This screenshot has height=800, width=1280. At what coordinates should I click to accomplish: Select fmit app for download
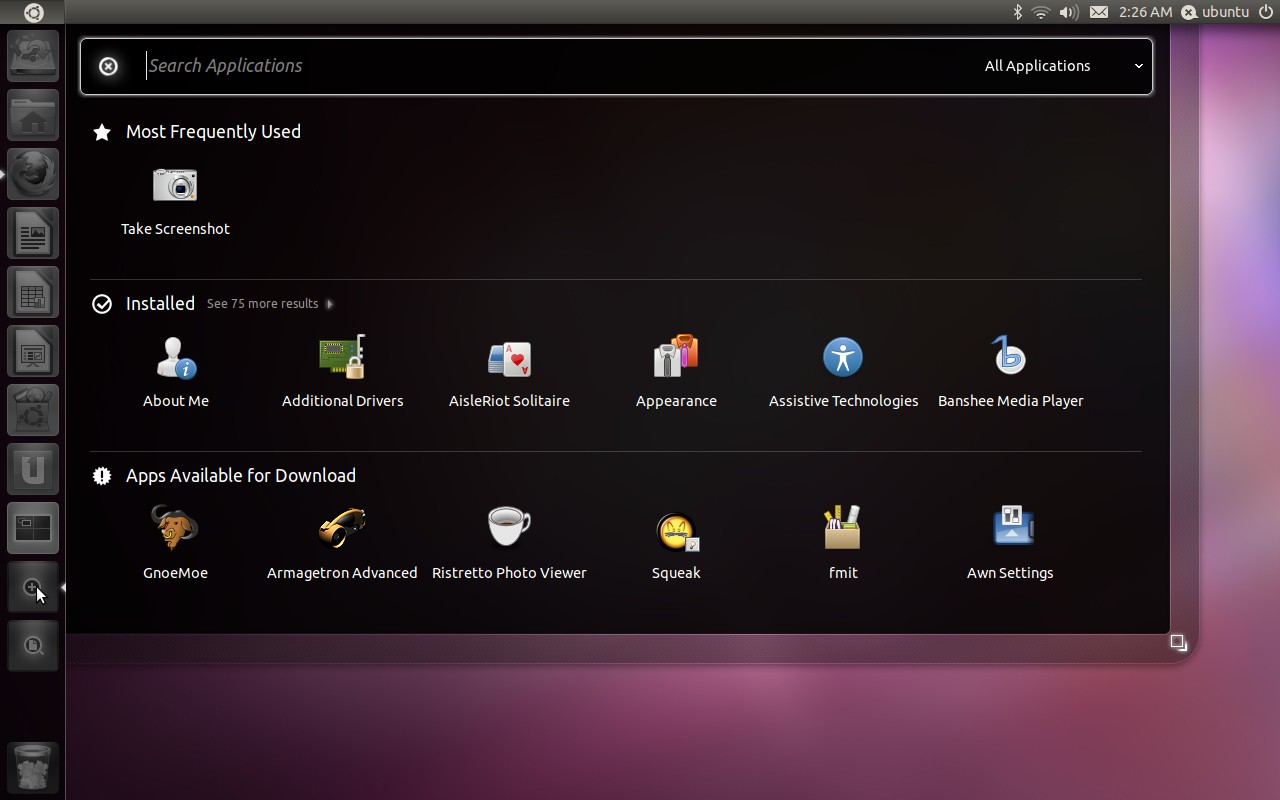pos(843,544)
